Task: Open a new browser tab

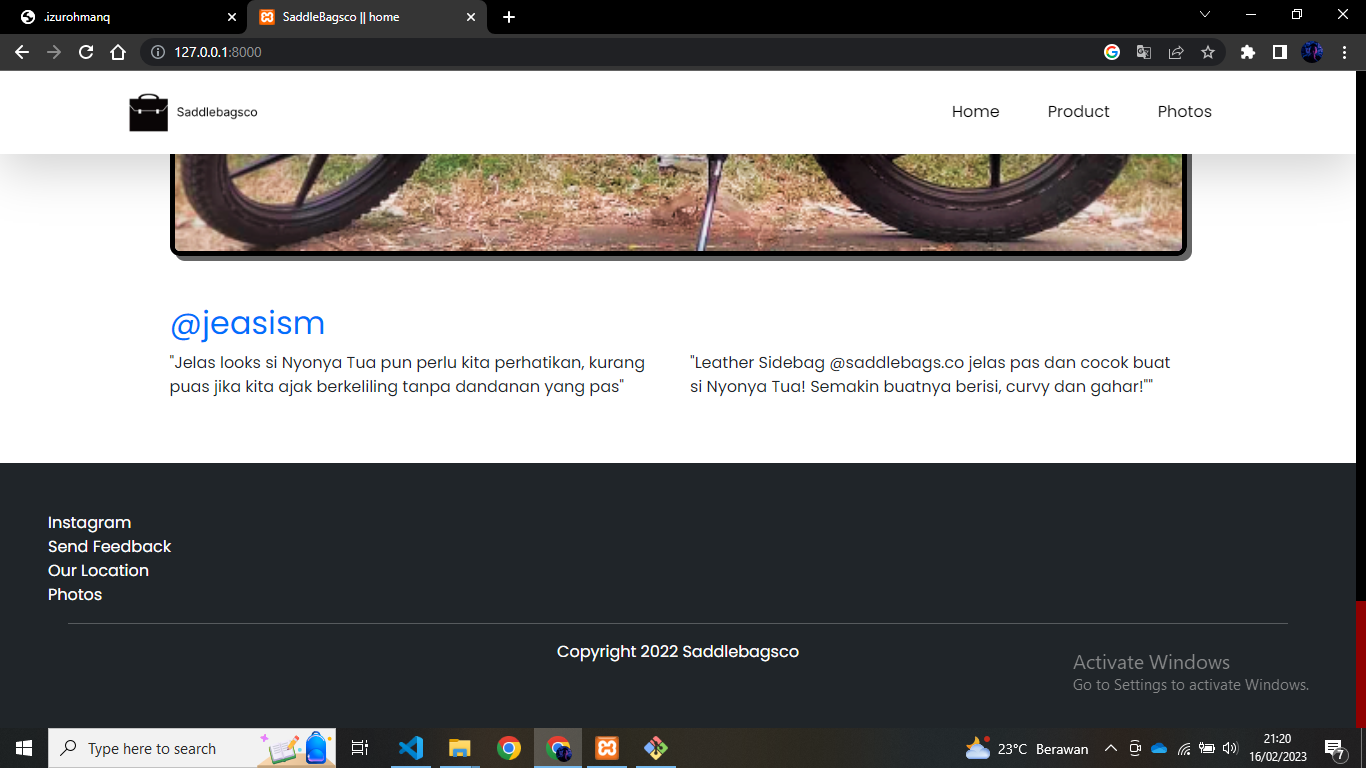Action: tap(509, 17)
